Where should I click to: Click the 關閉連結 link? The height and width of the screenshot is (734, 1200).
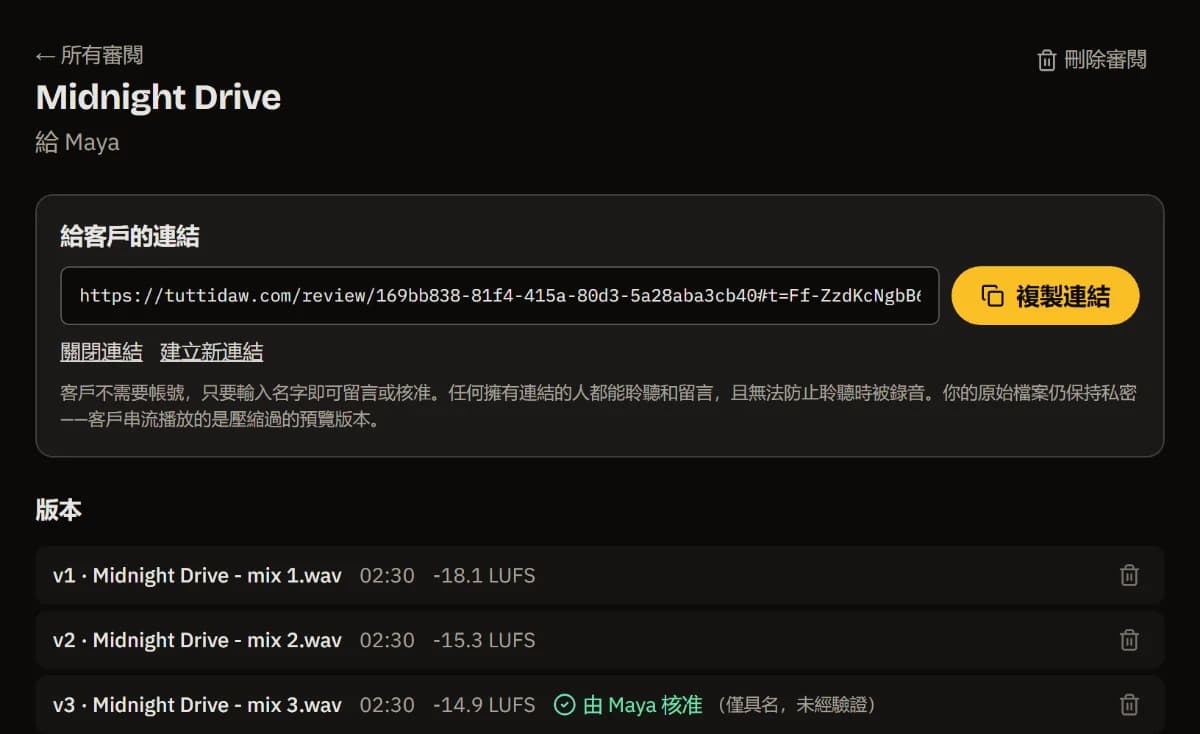101,352
